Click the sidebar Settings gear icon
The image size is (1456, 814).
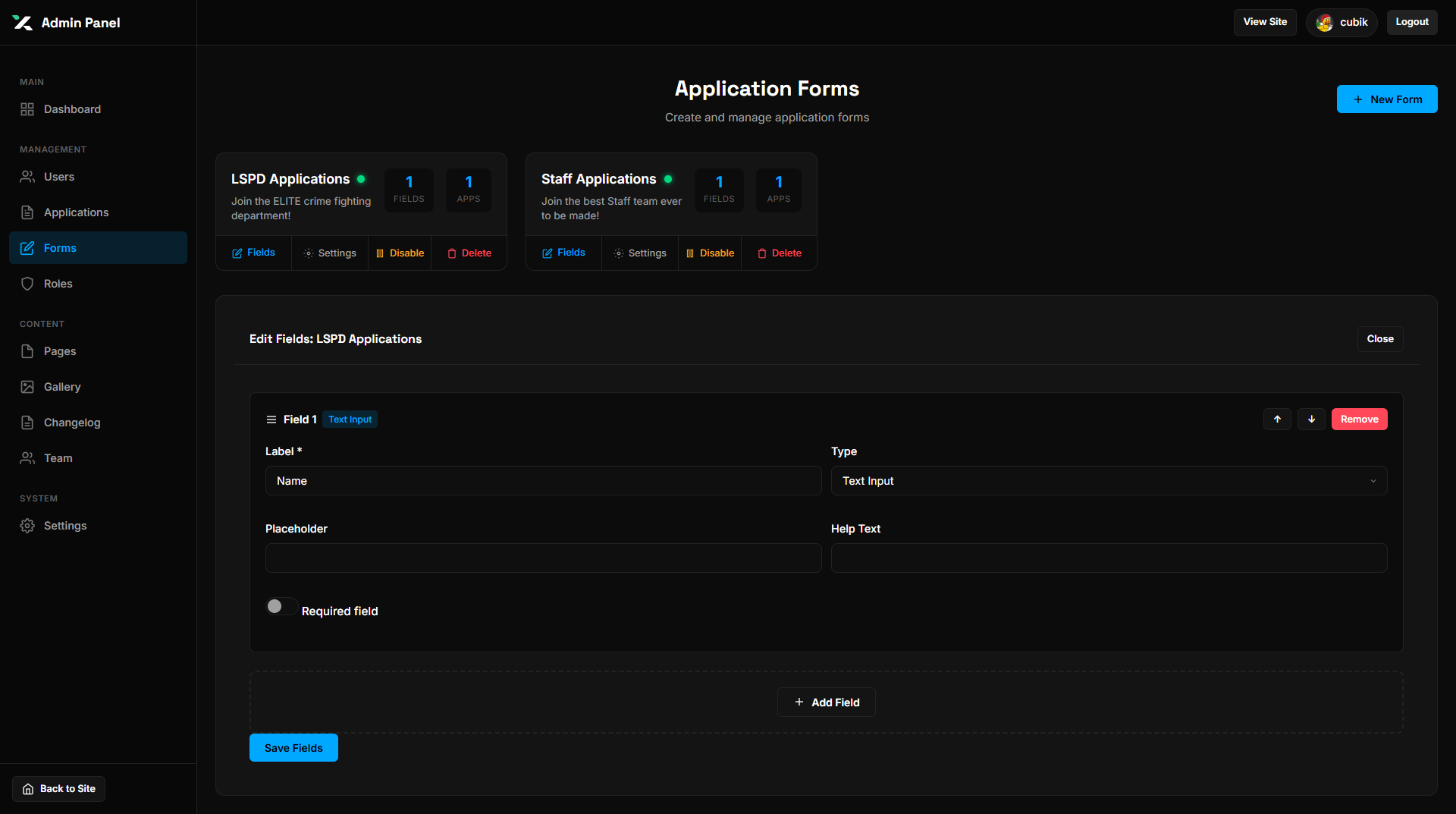(x=27, y=526)
